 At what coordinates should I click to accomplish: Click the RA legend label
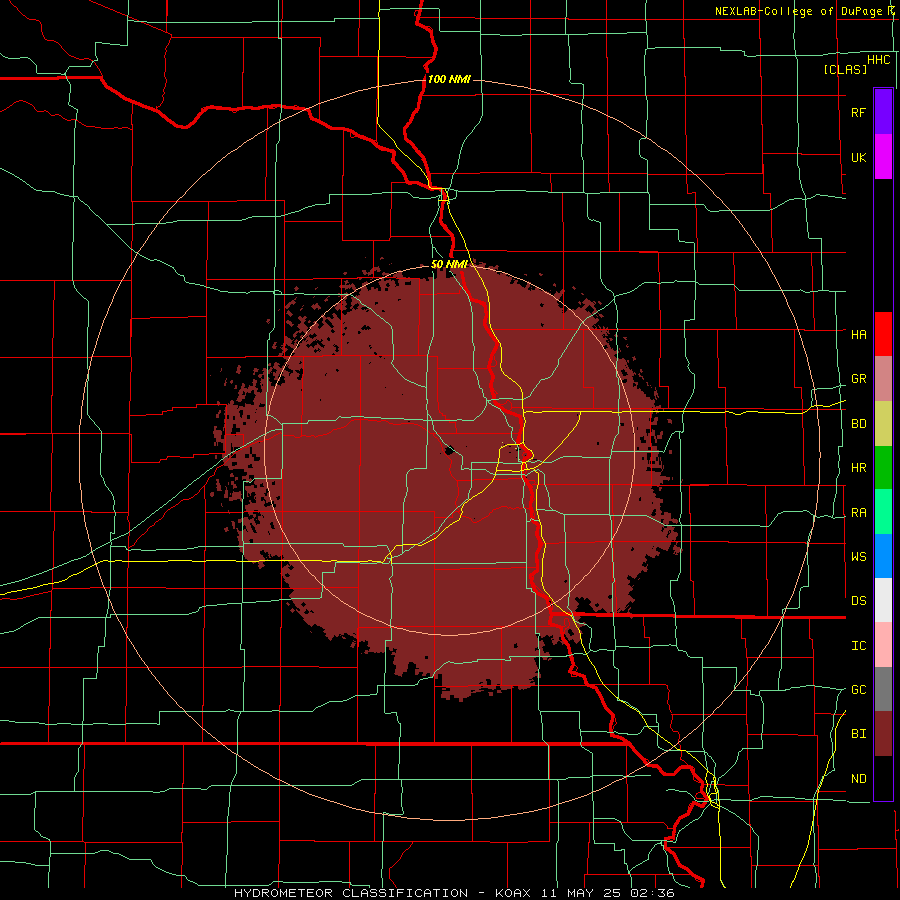(858, 513)
